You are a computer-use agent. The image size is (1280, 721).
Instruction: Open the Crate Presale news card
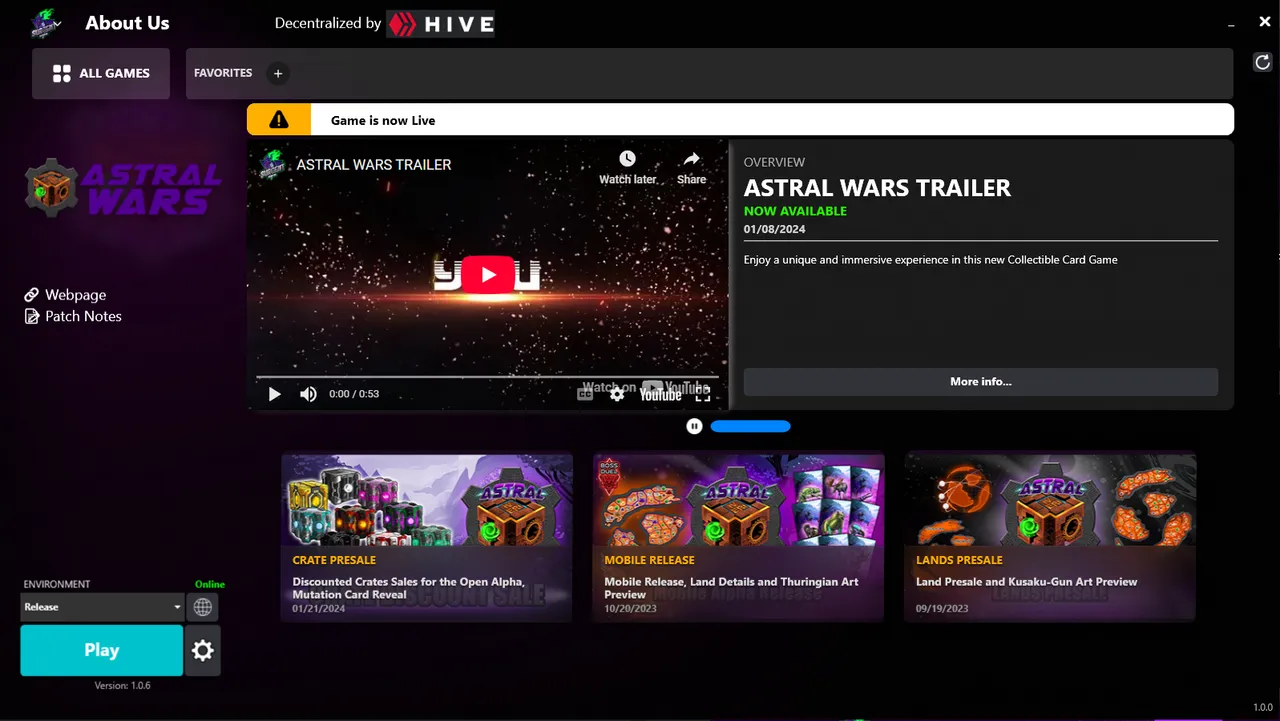(x=427, y=538)
